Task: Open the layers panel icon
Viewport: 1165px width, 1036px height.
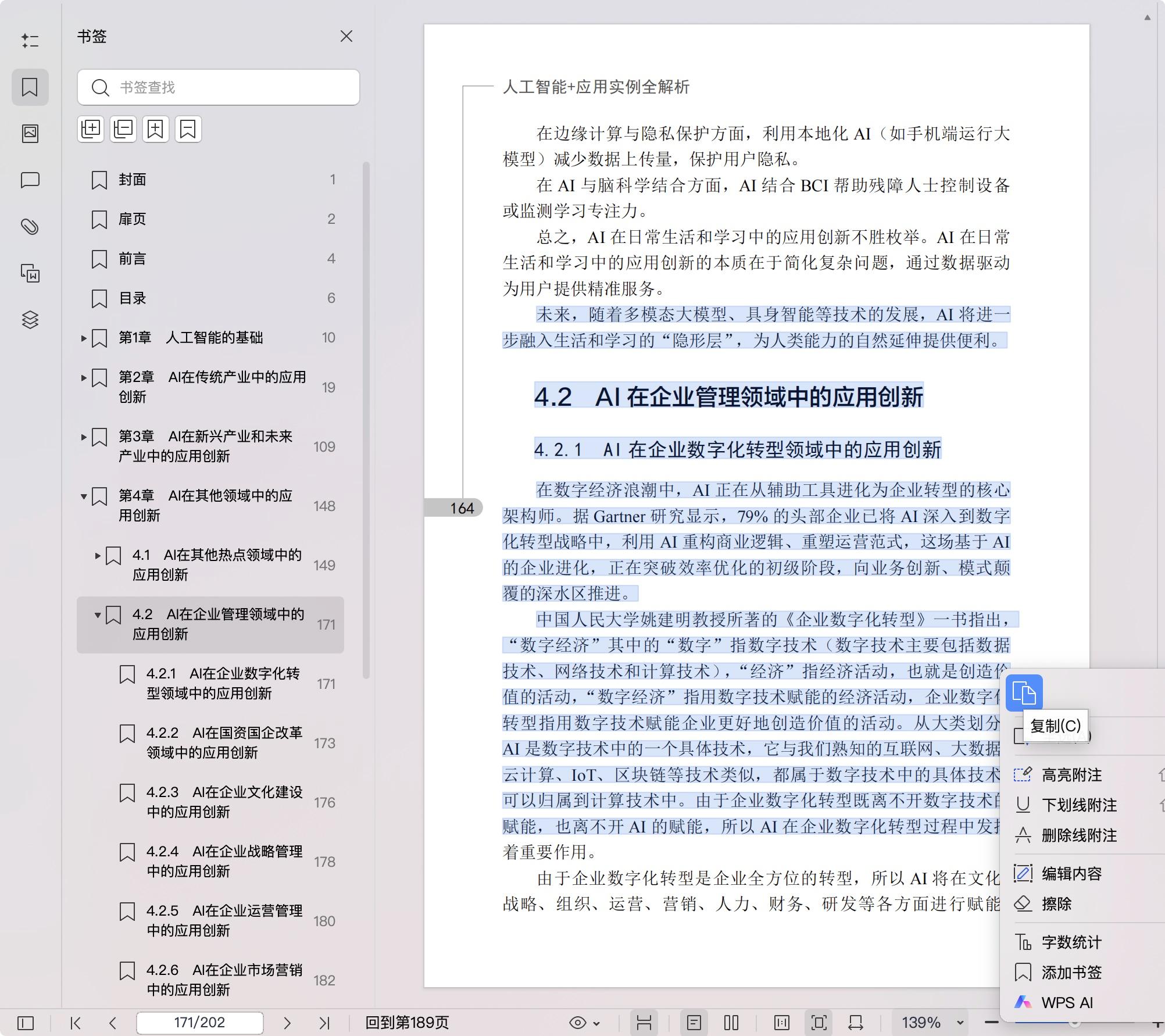Action: (30, 320)
